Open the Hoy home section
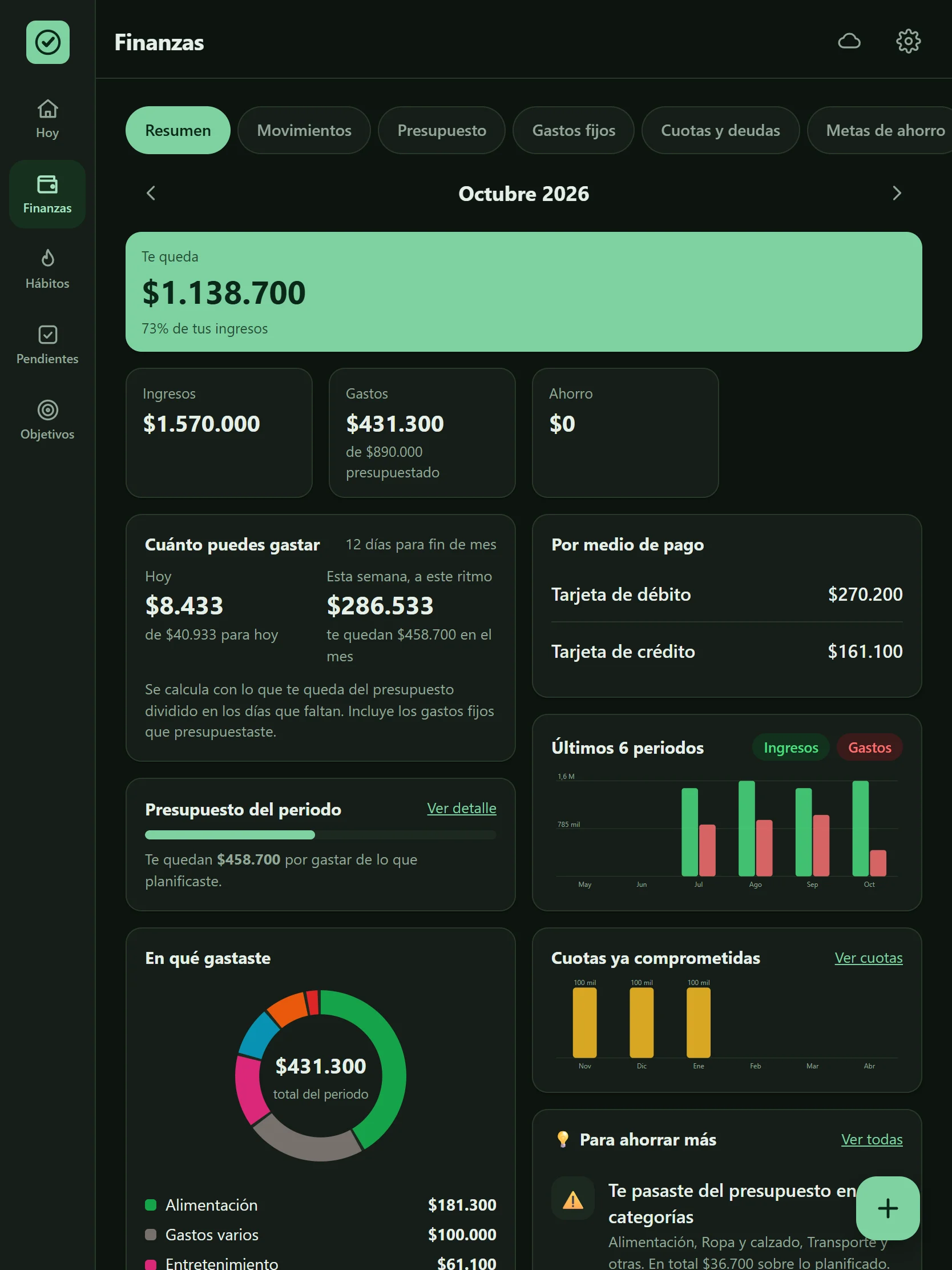This screenshot has width=952, height=1270. point(47,119)
